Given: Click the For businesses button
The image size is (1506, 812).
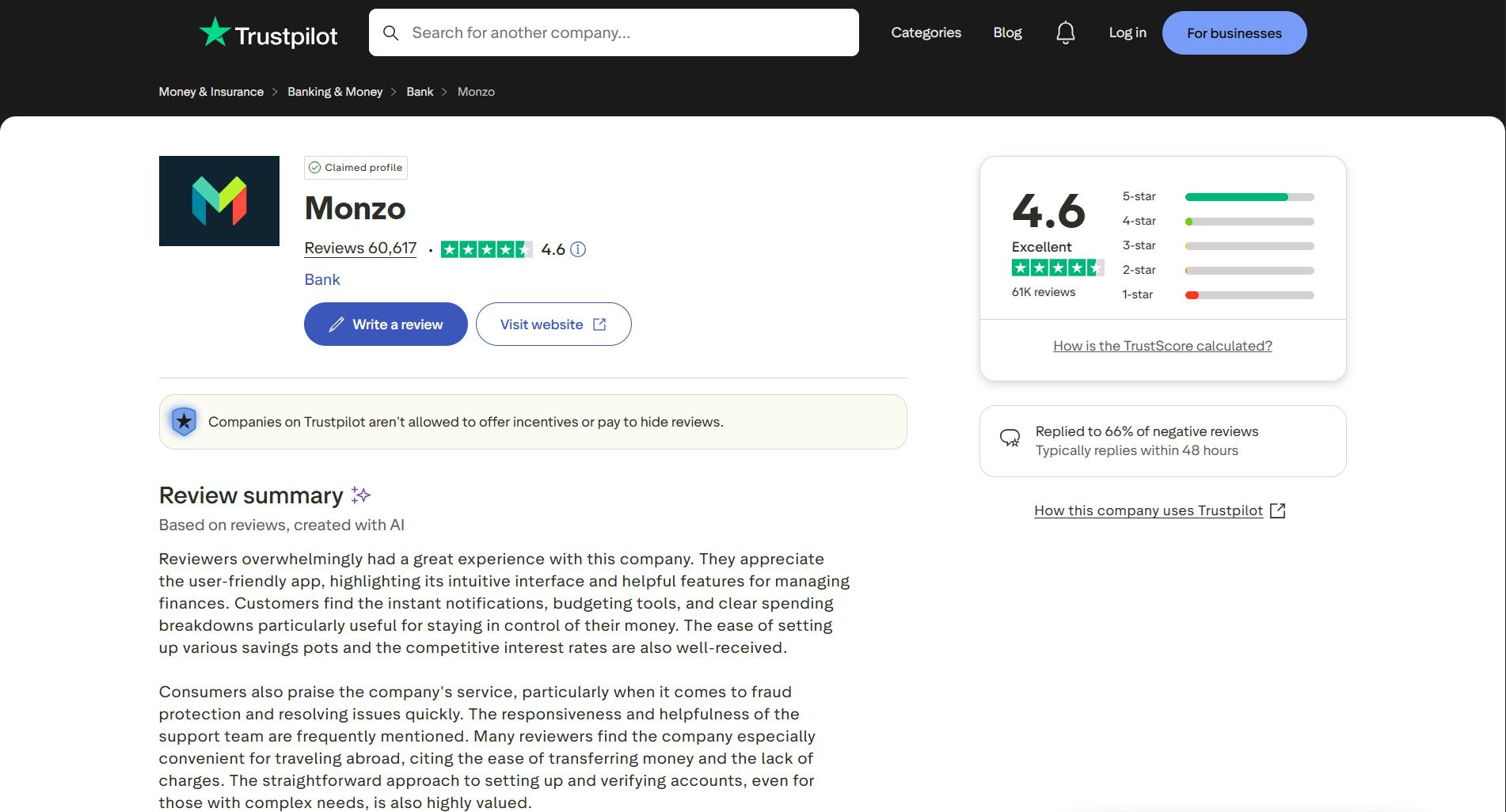Looking at the screenshot, I should [1234, 32].
